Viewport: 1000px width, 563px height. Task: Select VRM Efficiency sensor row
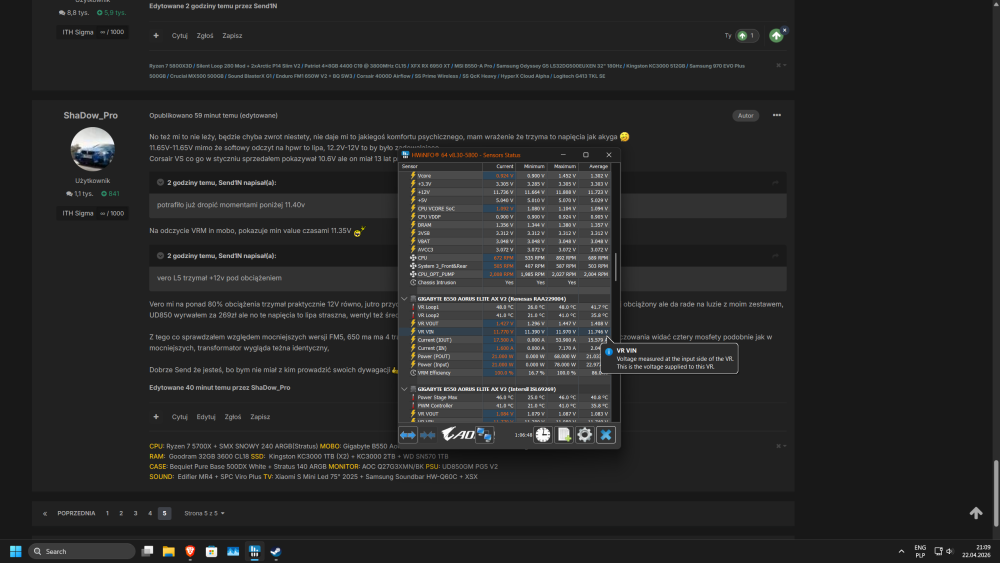504,373
